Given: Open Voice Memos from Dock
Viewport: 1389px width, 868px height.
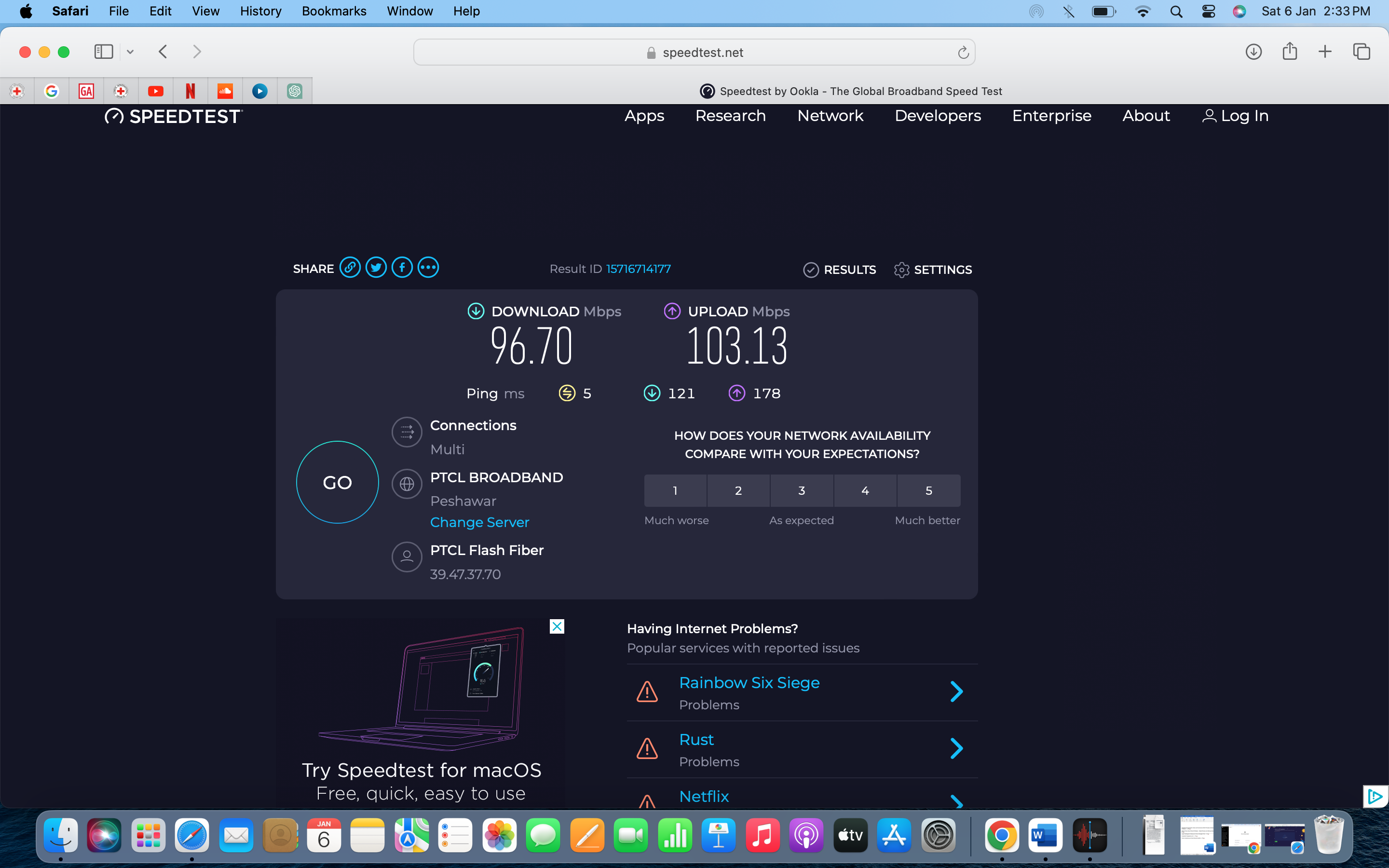Looking at the screenshot, I should click(1089, 835).
